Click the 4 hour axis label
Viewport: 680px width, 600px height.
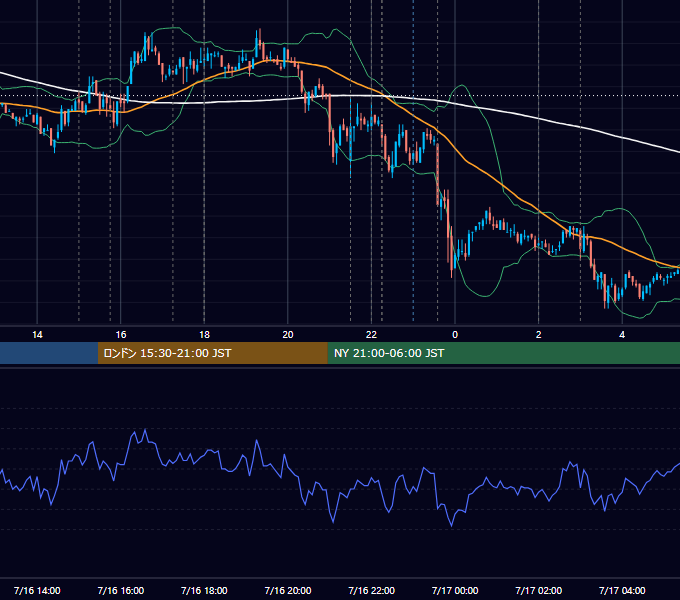pos(622,335)
